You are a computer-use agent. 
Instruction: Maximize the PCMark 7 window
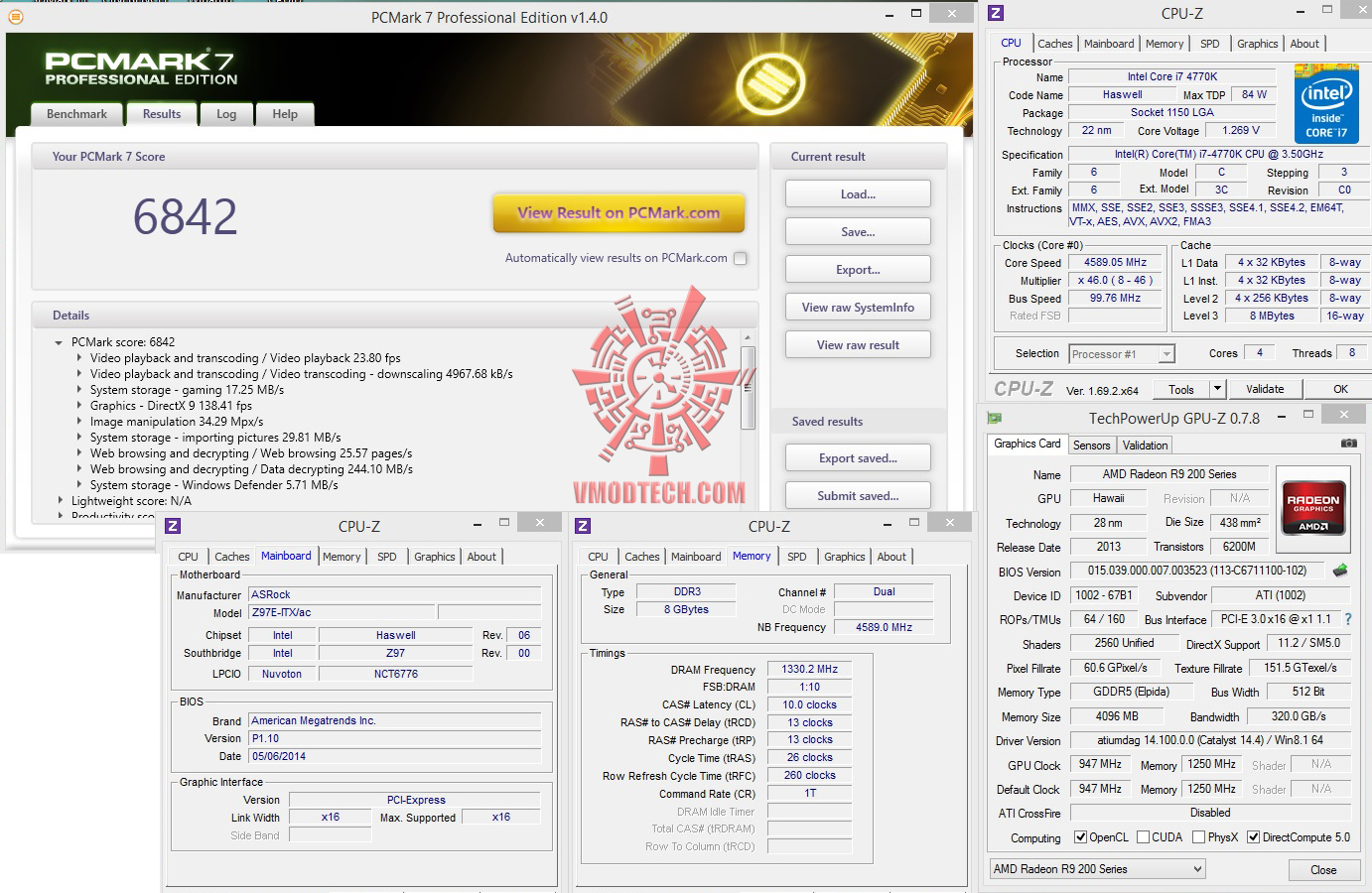click(916, 13)
